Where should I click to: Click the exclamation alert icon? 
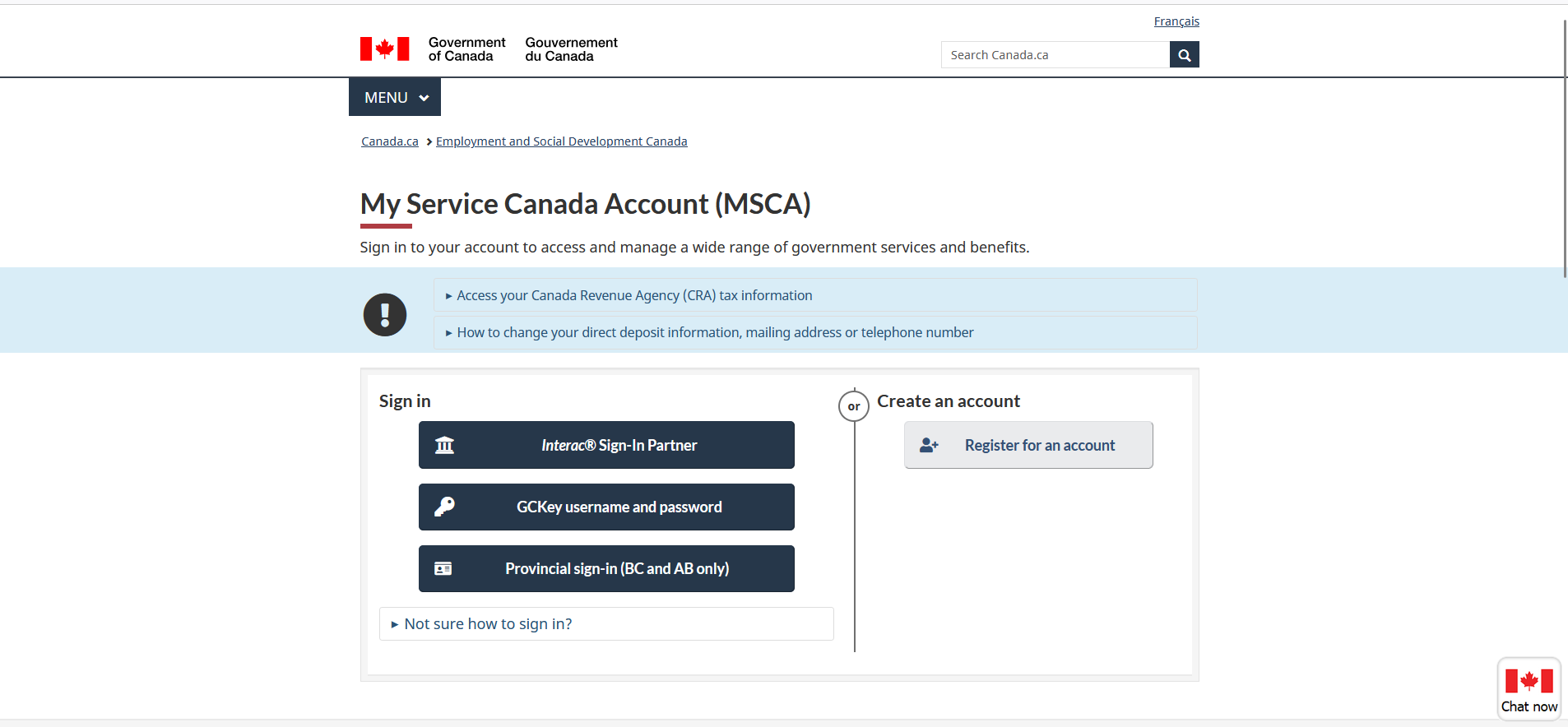coord(385,314)
